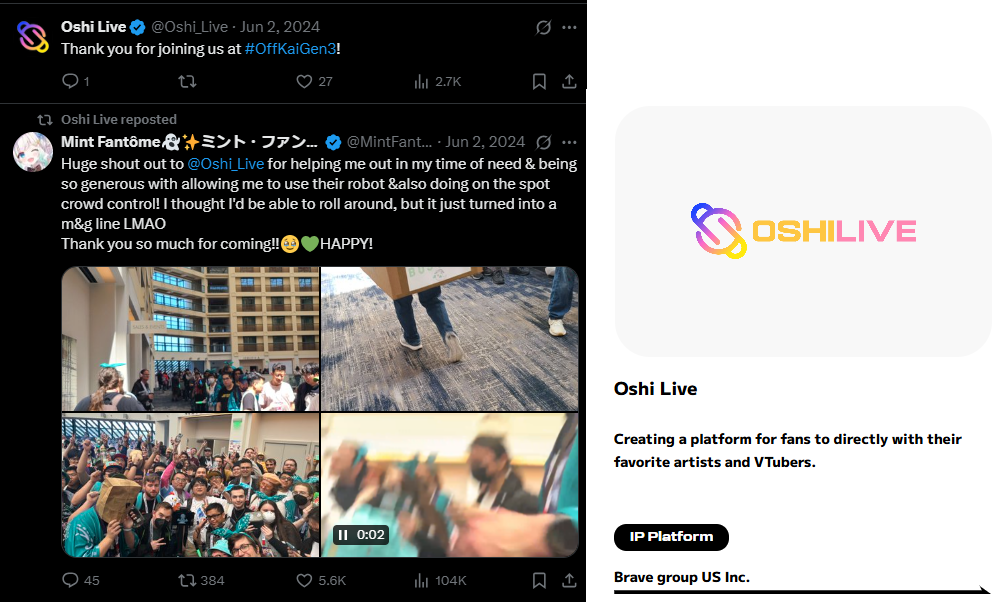Open more options on Oshi Live tweet
This screenshot has height=602, width=1001.
[x=569, y=27]
